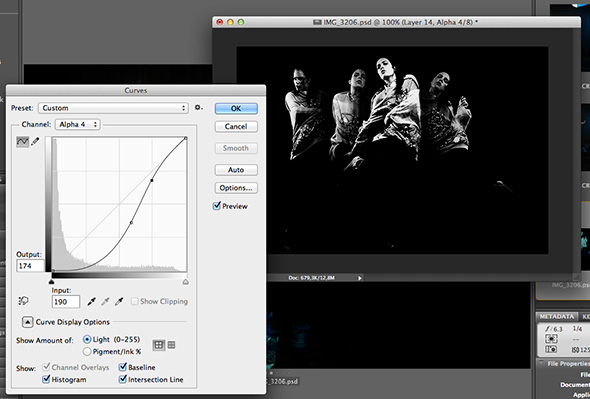Toggle the Preview checkbox

(217, 206)
